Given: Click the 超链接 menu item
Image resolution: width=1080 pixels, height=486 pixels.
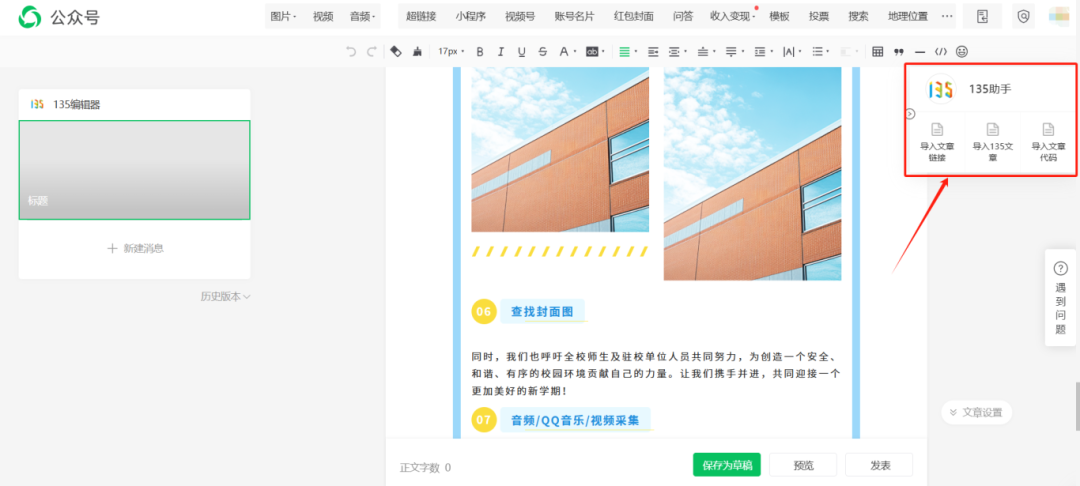Looking at the screenshot, I should pyautogui.click(x=421, y=17).
